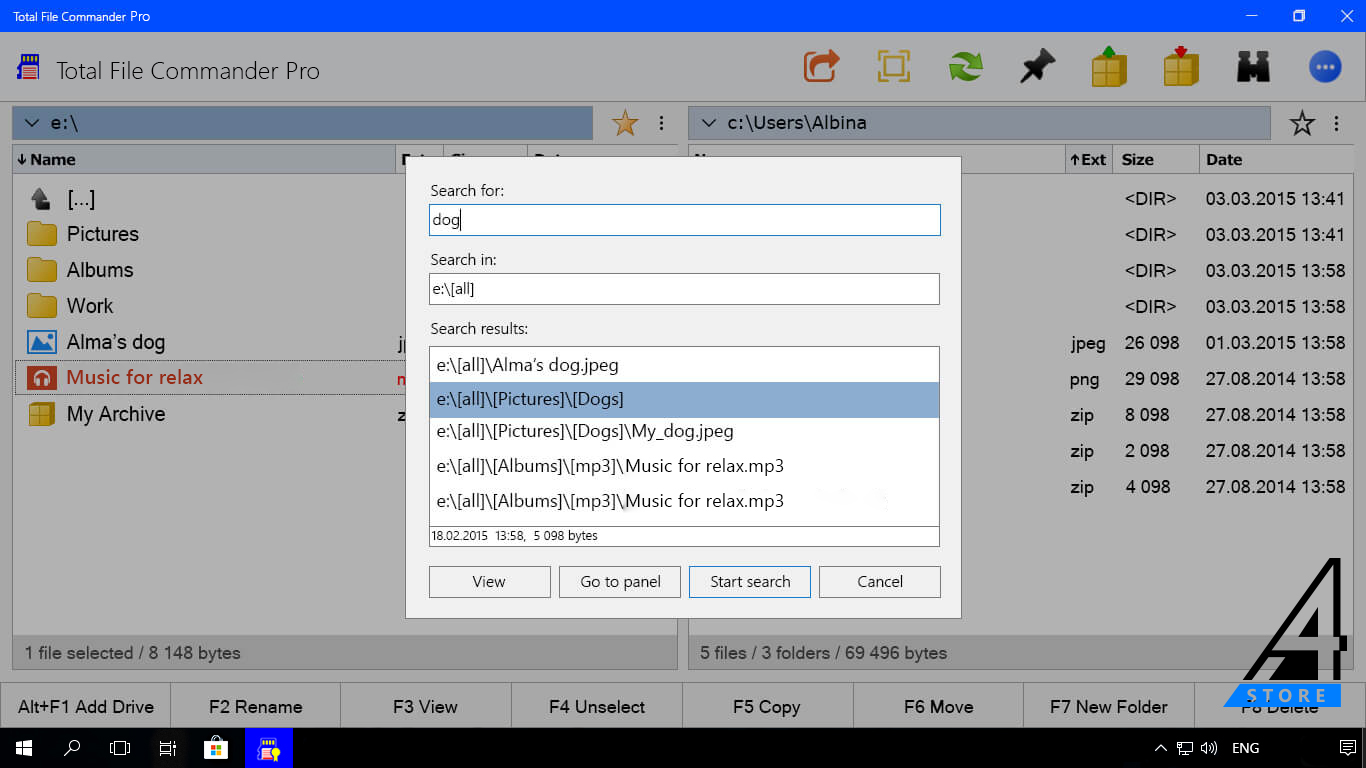1366x768 pixels.
Task: Click the zip row sized 4 098
Action: (1021, 487)
